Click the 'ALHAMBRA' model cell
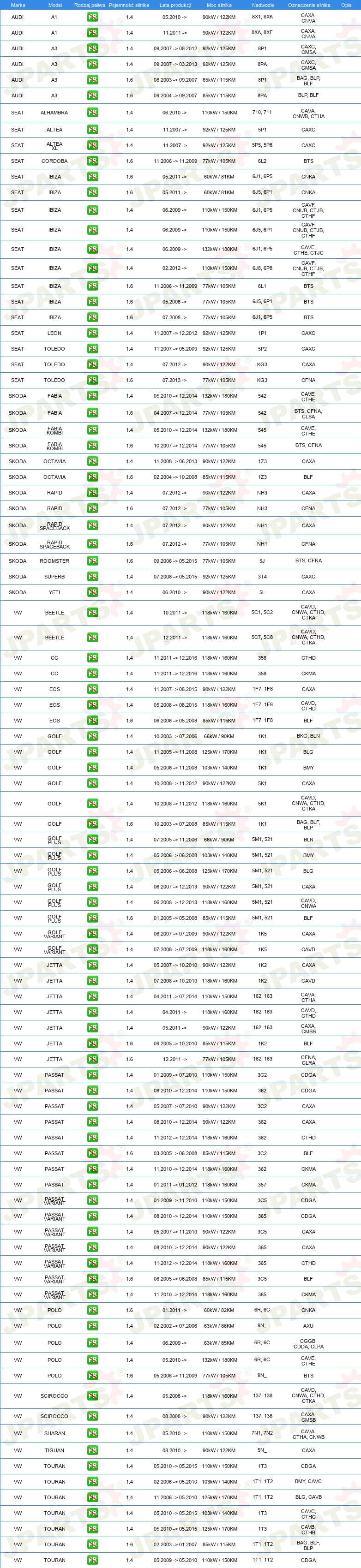Image resolution: width=361 pixels, height=1568 pixels. [x=54, y=113]
